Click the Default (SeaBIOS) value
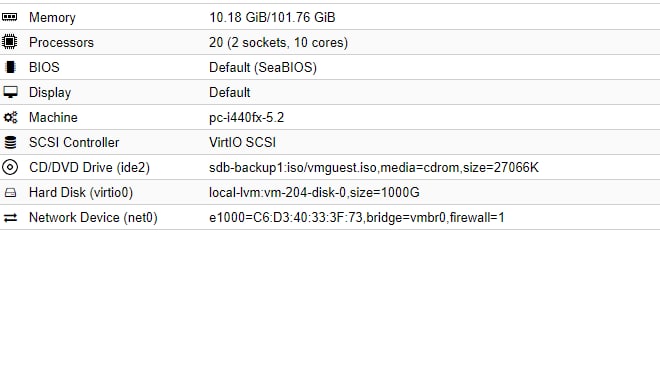Screen dimensions: 660x389 pos(263,67)
